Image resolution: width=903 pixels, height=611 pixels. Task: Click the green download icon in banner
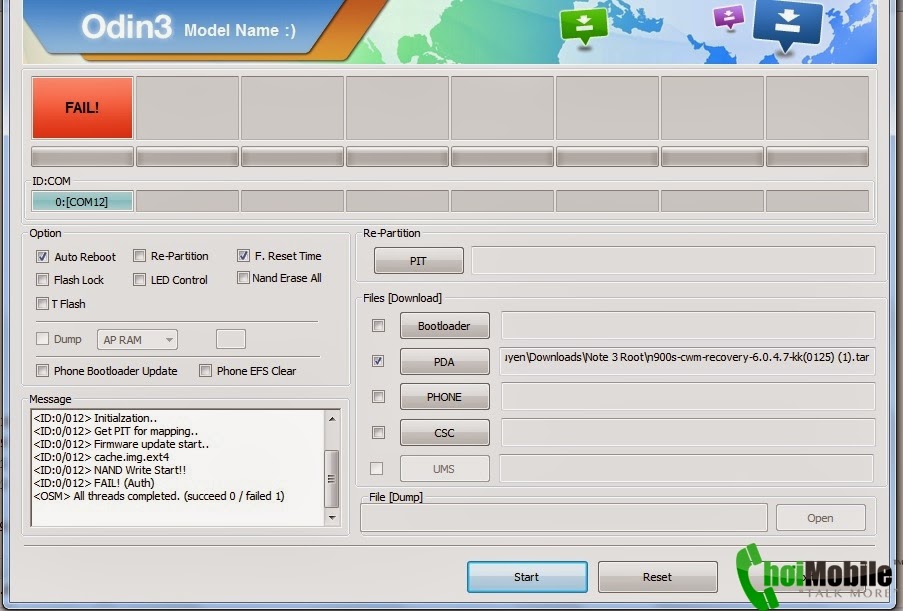point(584,26)
